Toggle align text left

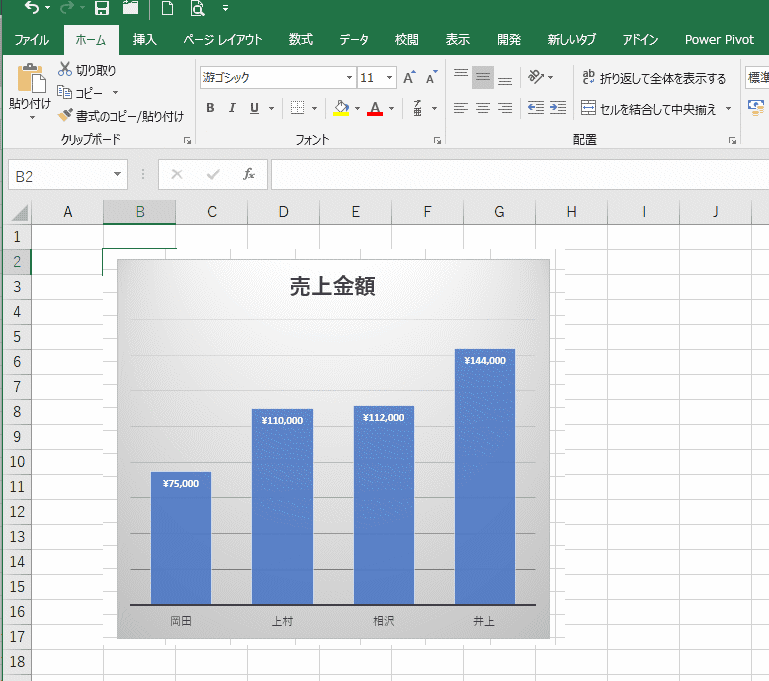(461, 108)
